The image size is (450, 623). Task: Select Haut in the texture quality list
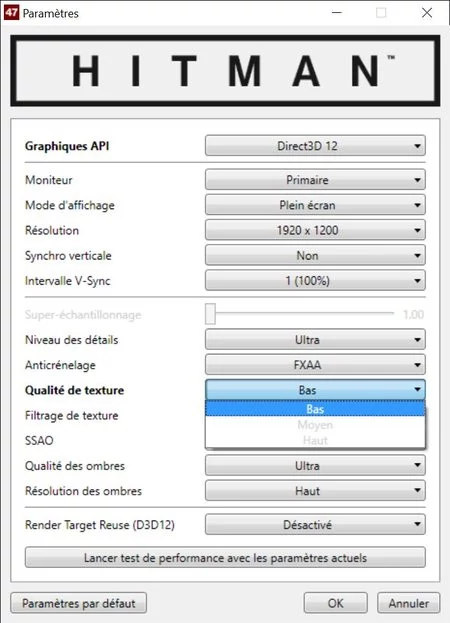(x=315, y=440)
